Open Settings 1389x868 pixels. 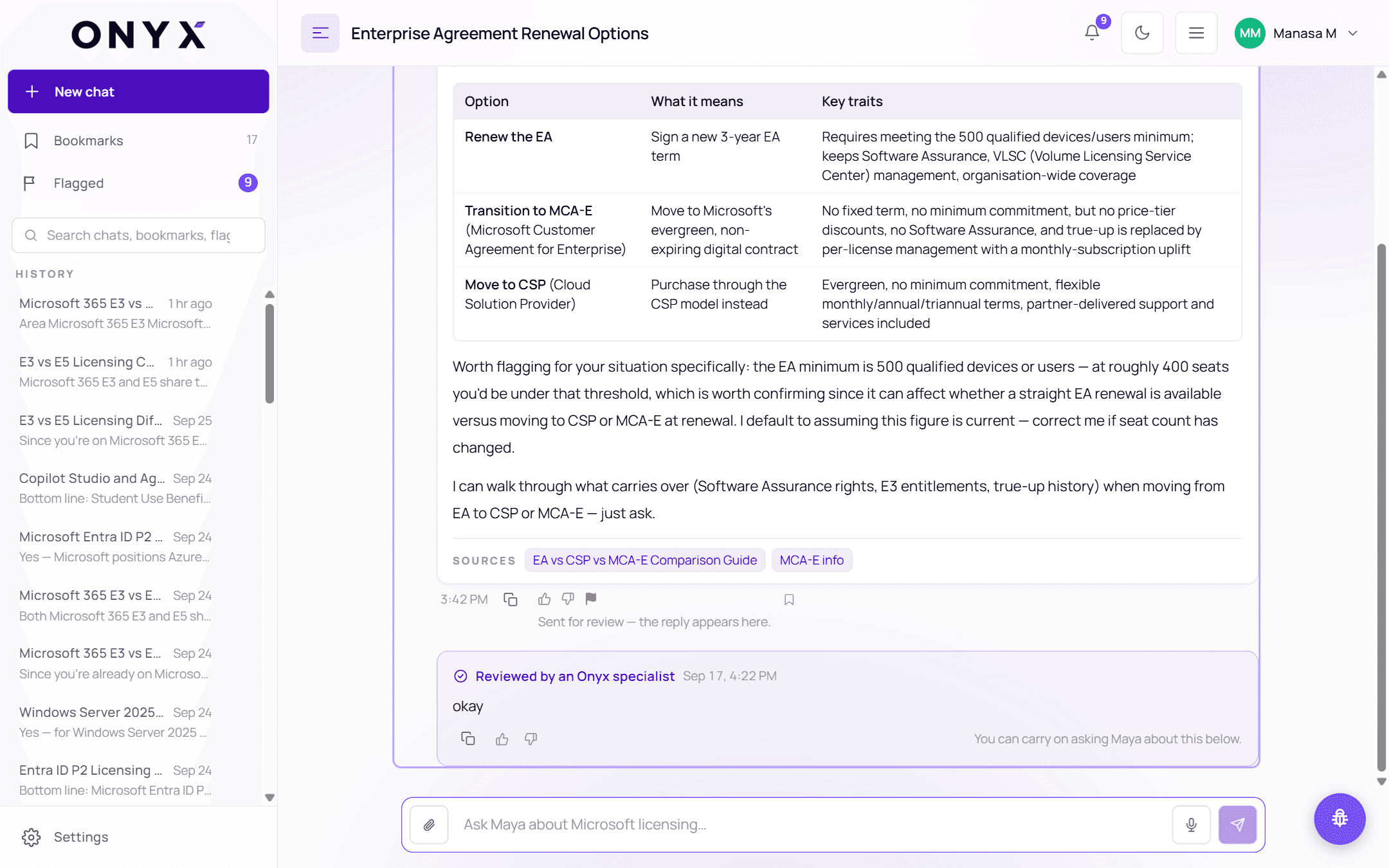[138, 836]
